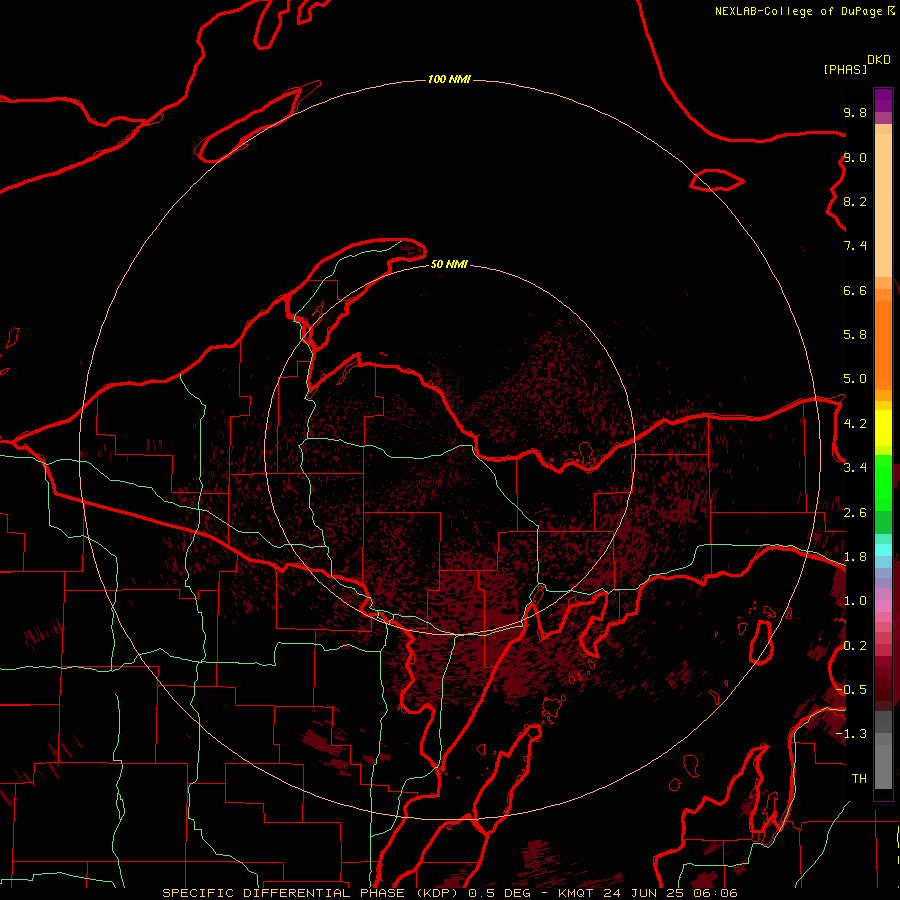The image size is (900, 900).
Task: Click the 0.2 scale value
Action: [x=855, y=646]
